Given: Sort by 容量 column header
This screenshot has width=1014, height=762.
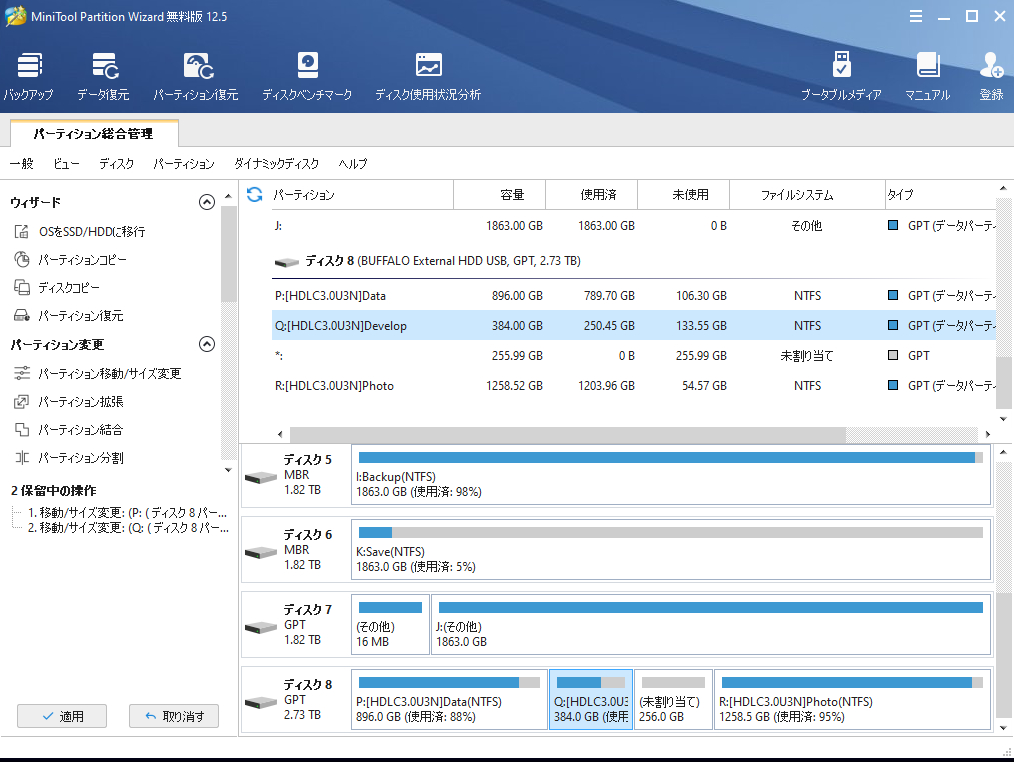Looking at the screenshot, I should (500, 195).
